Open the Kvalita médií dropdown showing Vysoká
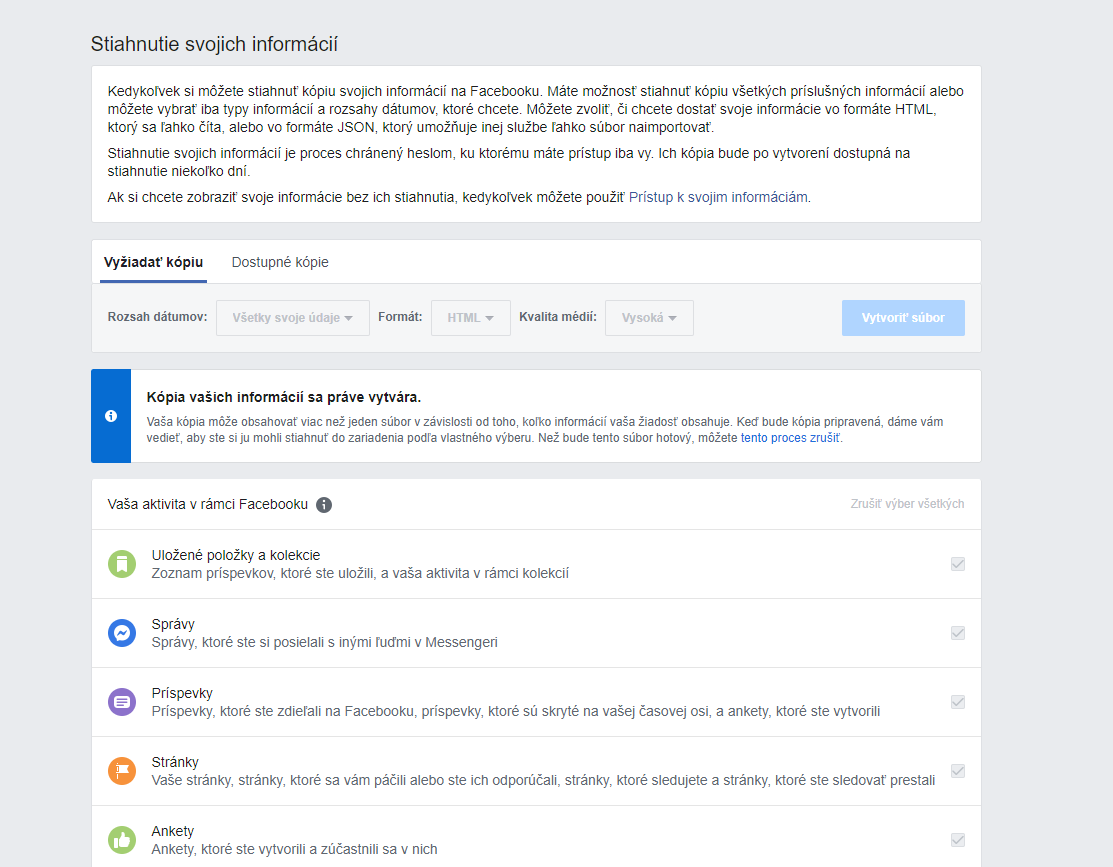Viewport: 1113px width, 867px height. 649,317
